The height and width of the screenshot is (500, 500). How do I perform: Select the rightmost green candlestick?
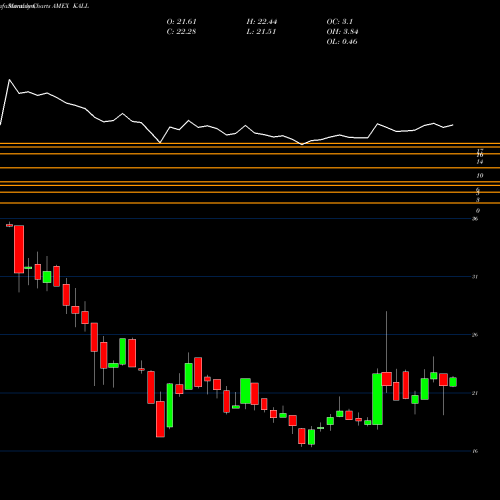(453, 382)
